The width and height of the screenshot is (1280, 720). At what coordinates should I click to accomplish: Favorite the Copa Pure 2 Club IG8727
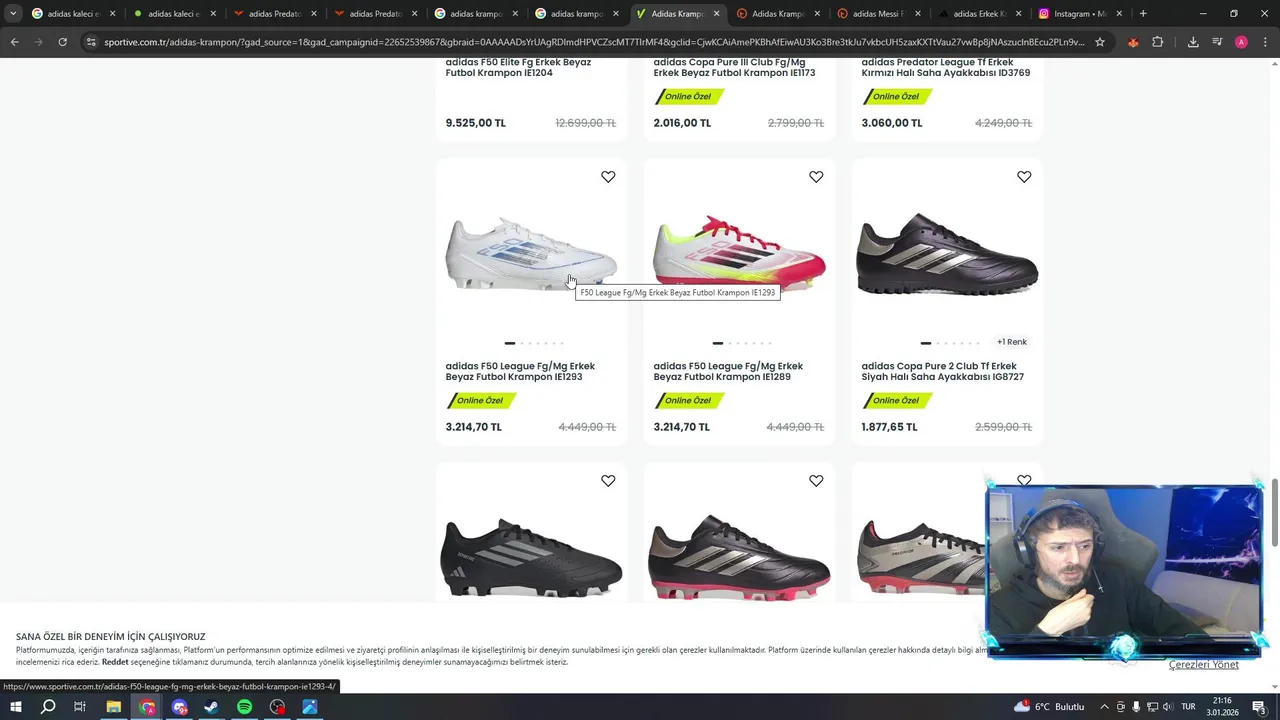[1024, 177]
